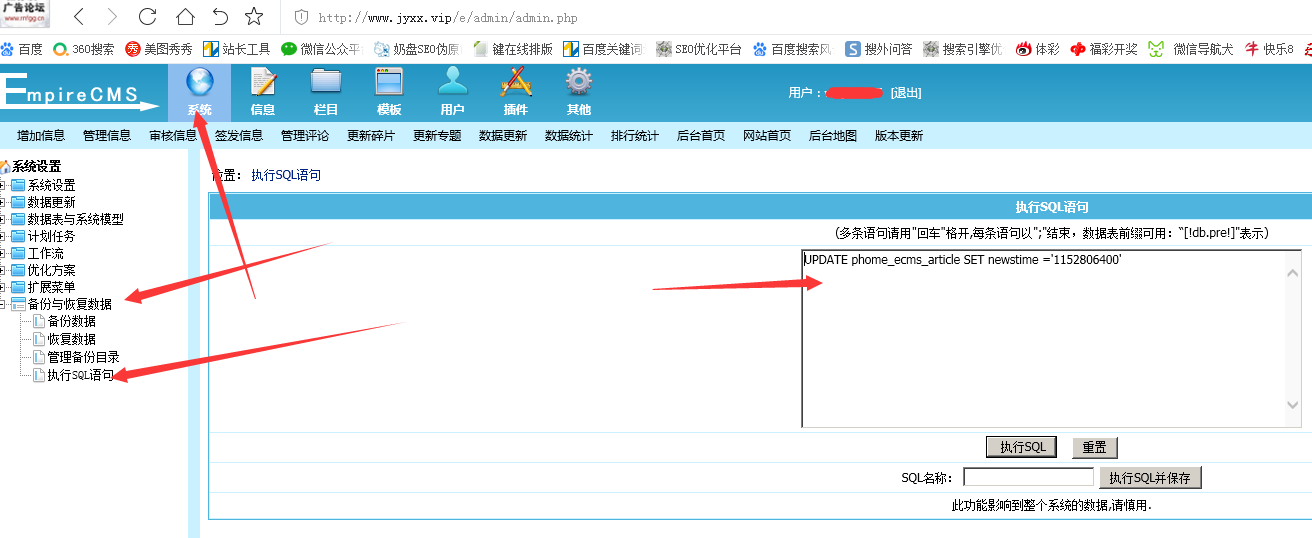Click 执行SQL并保存 button
Image resolution: width=1312 pixels, height=538 pixels.
tap(1150, 478)
